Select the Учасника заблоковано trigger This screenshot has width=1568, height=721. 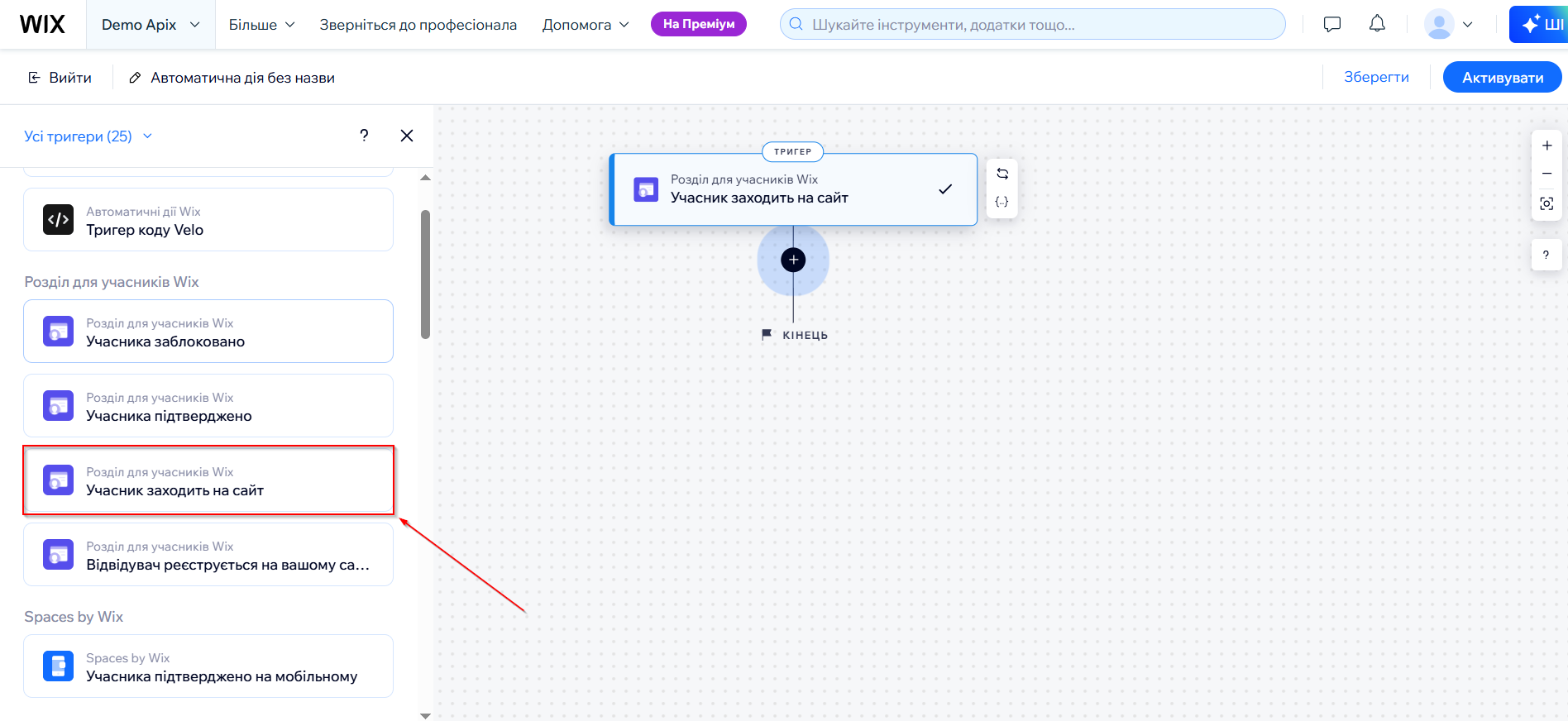208,332
